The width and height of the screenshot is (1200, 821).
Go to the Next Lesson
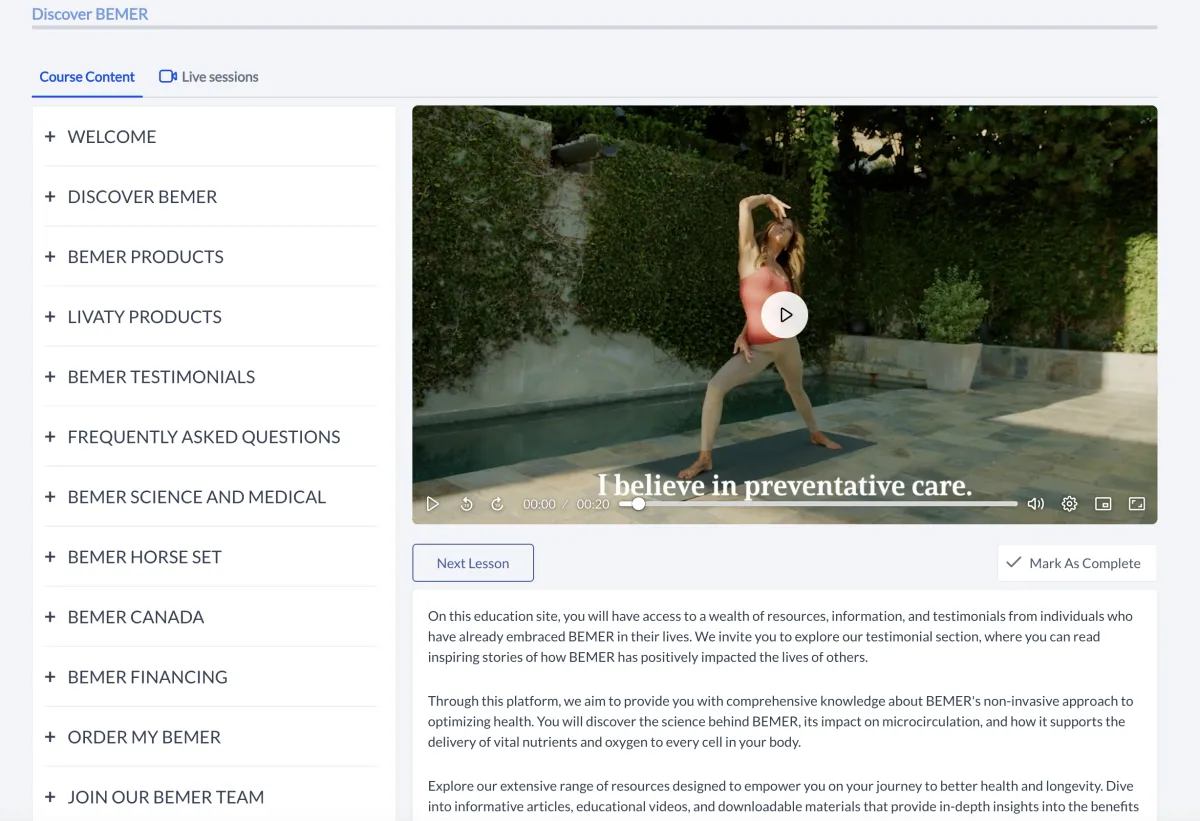tap(473, 563)
